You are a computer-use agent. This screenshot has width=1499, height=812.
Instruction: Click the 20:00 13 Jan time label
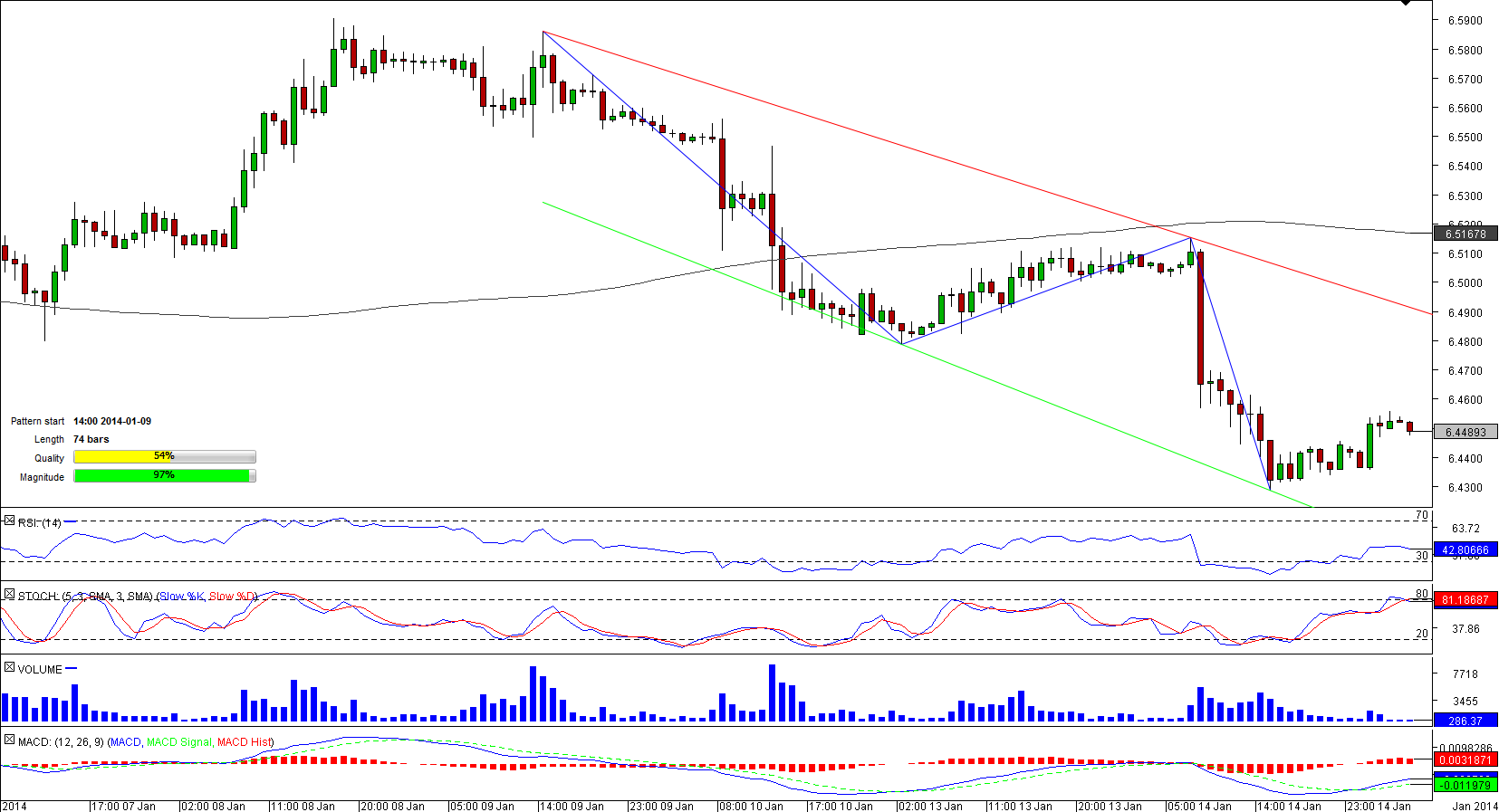[x=1110, y=807]
